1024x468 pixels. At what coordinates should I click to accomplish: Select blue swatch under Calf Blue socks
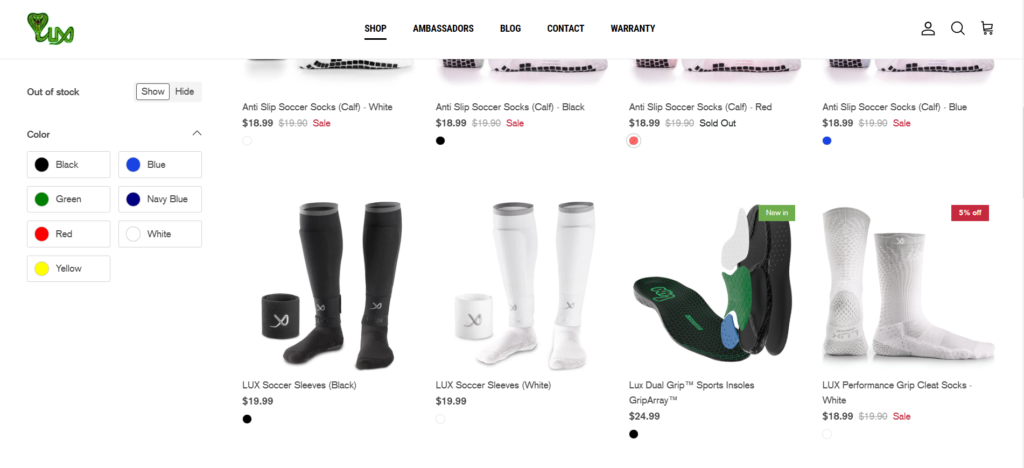(x=827, y=140)
